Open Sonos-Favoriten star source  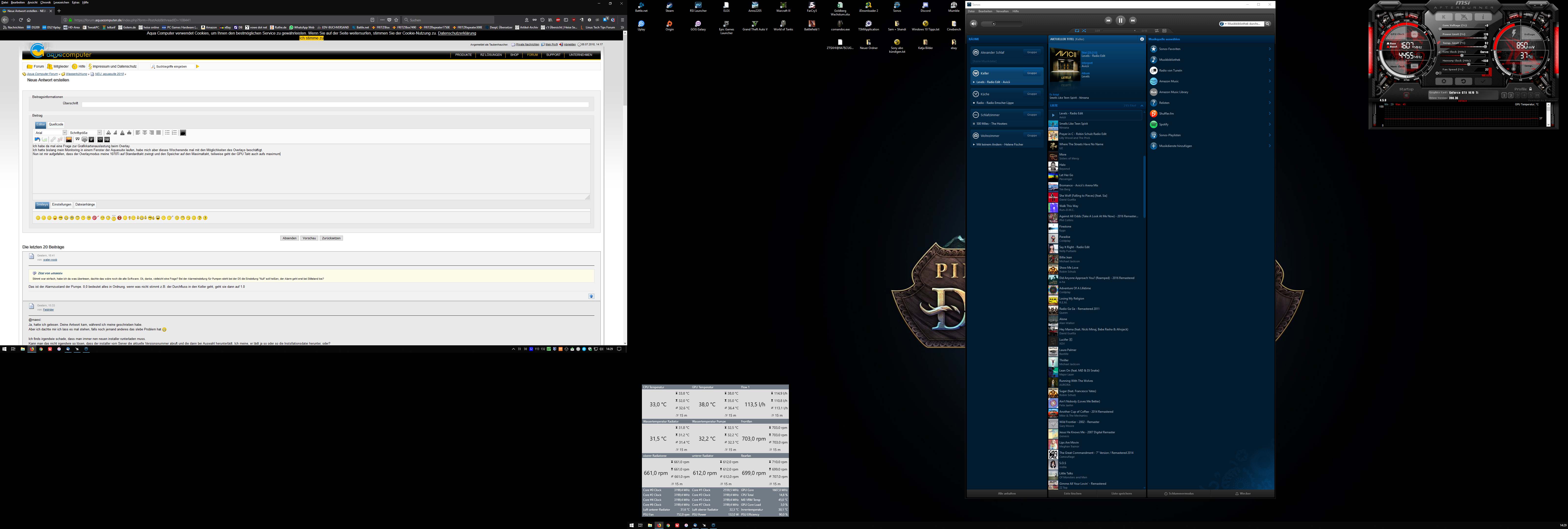tap(1169, 49)
